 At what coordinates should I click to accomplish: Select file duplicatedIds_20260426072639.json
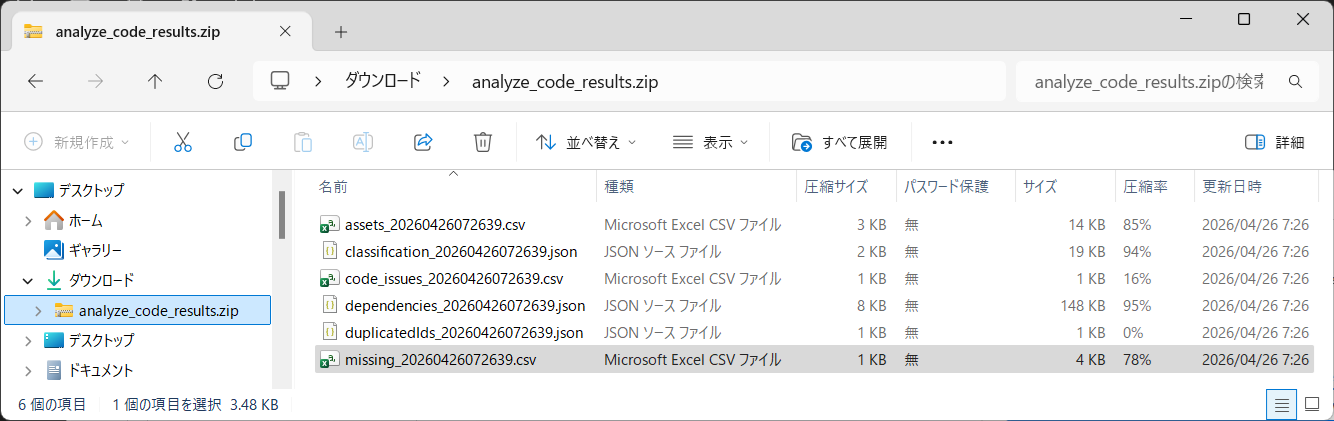(x=463, y=332)
